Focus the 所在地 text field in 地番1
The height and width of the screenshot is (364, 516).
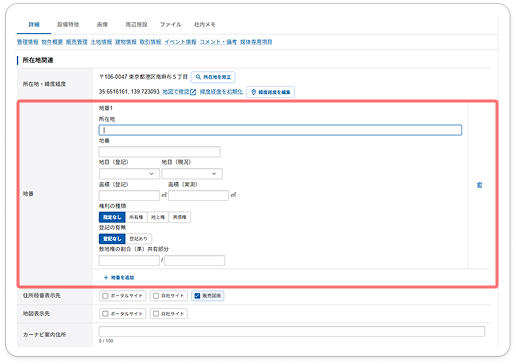point(280,130)
